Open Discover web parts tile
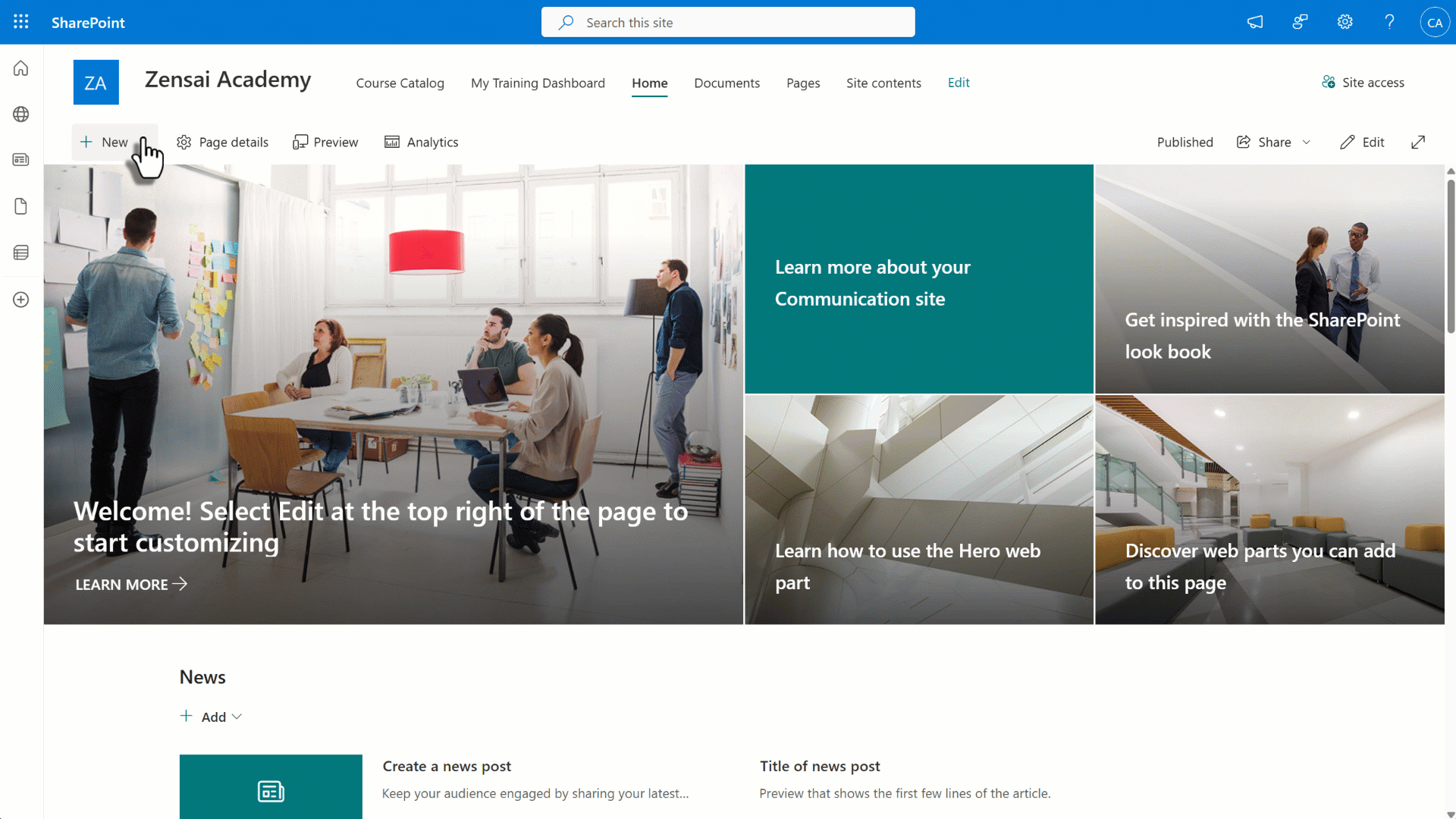 tap(1269, 510)
